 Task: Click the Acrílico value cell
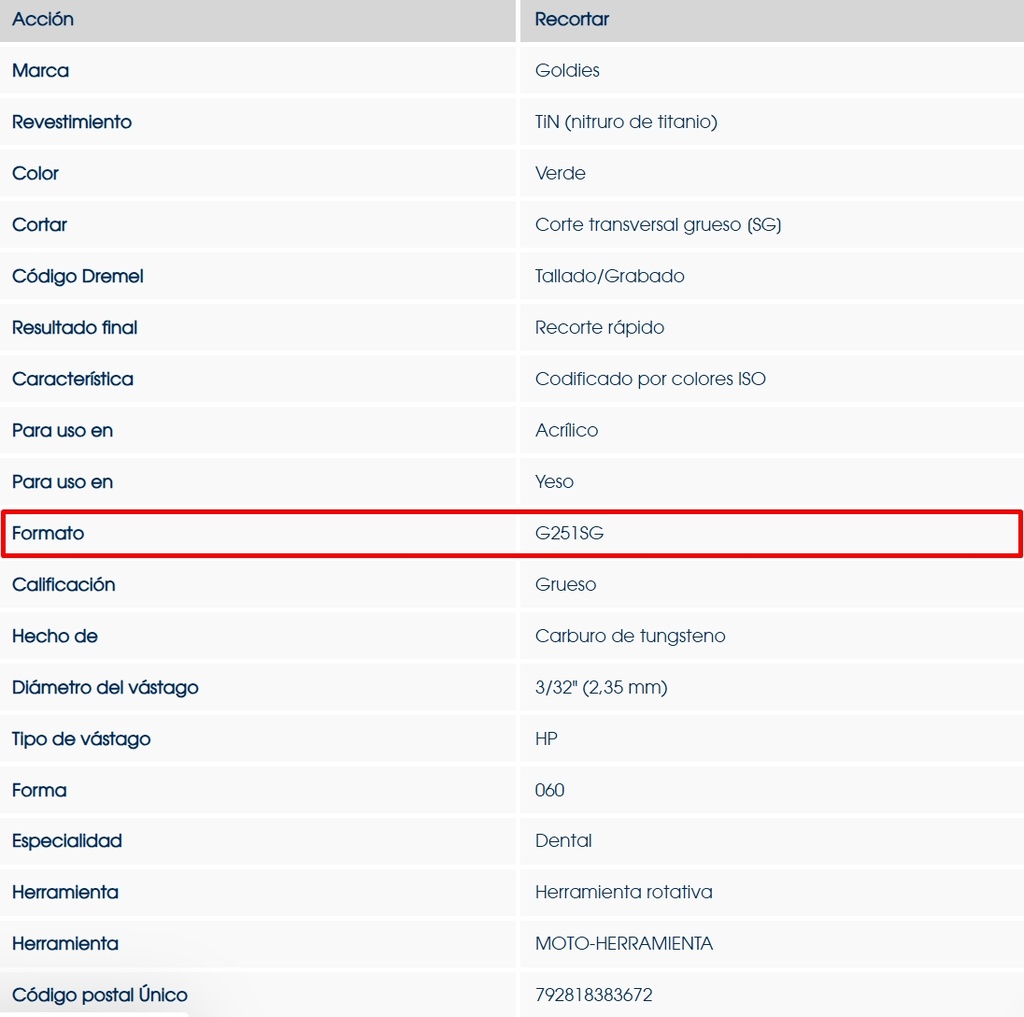pyautogui.click(x=566, y=430)
